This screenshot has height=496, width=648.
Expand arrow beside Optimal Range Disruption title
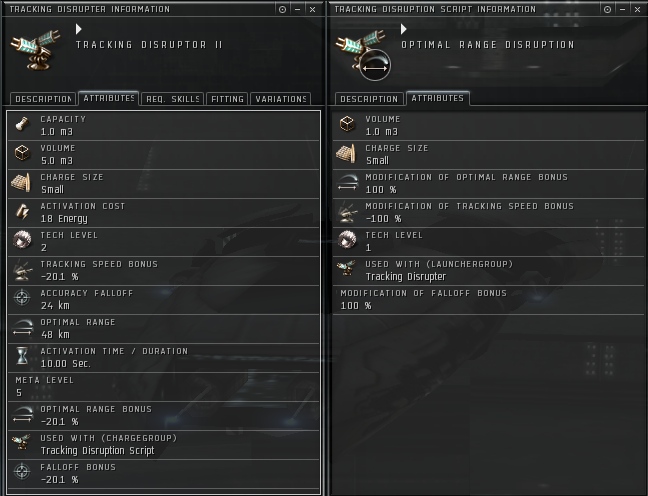pos(404,29)
